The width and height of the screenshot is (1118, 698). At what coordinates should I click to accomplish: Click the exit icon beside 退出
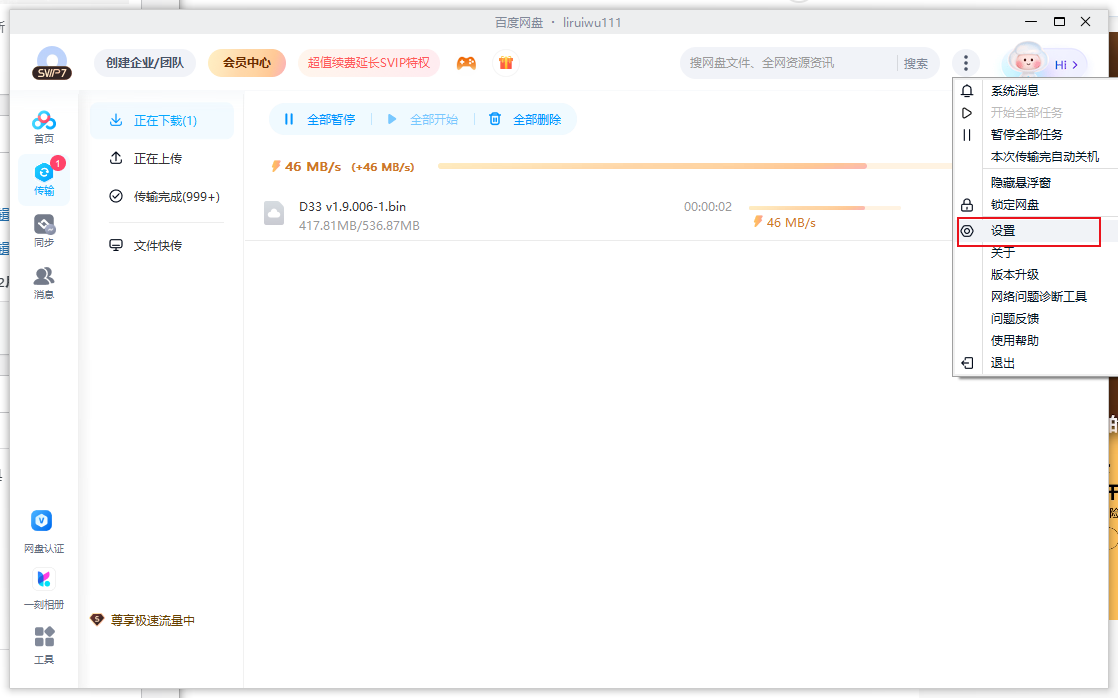point(967,363)
